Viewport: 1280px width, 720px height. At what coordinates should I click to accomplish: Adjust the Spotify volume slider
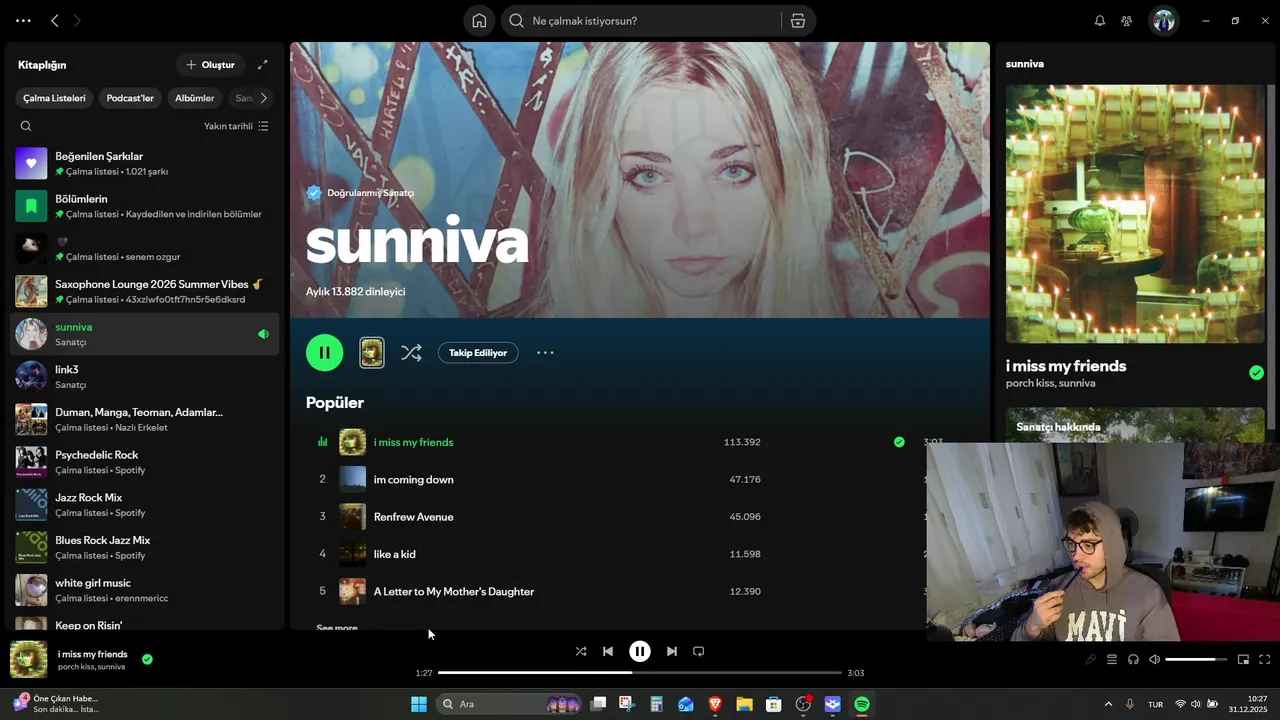click(x=1196, y=659)
